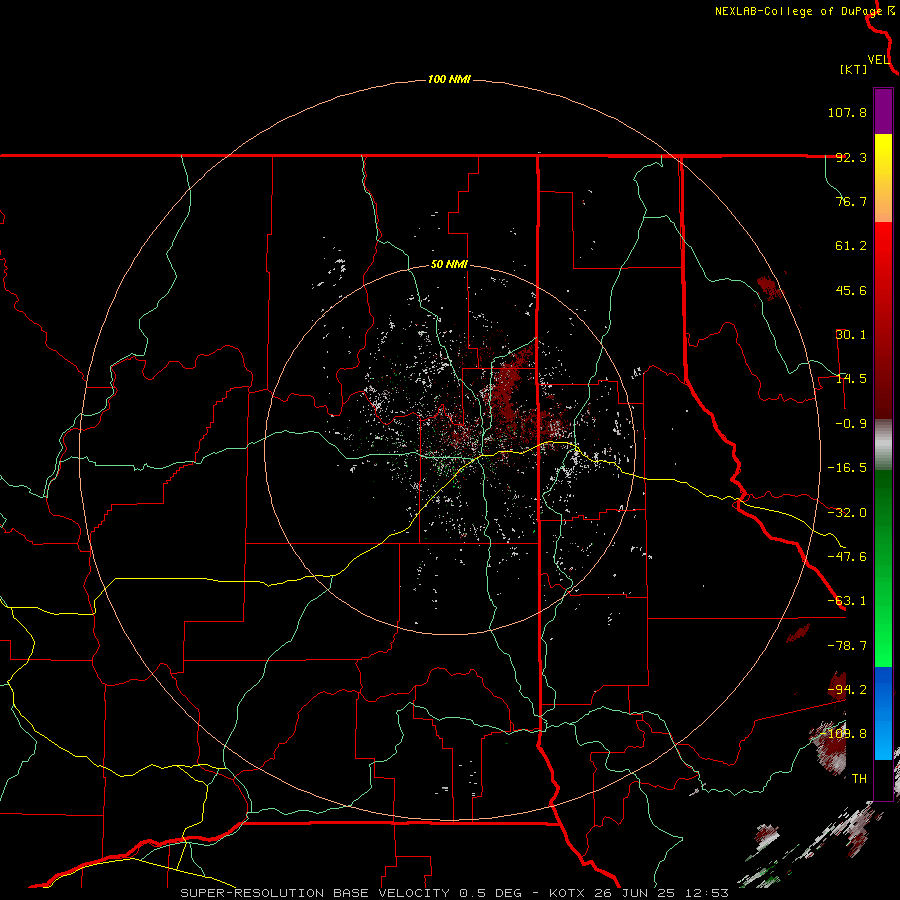Click the VEL label above the color scale
The image size is (900, 900).
pos(878,60)
